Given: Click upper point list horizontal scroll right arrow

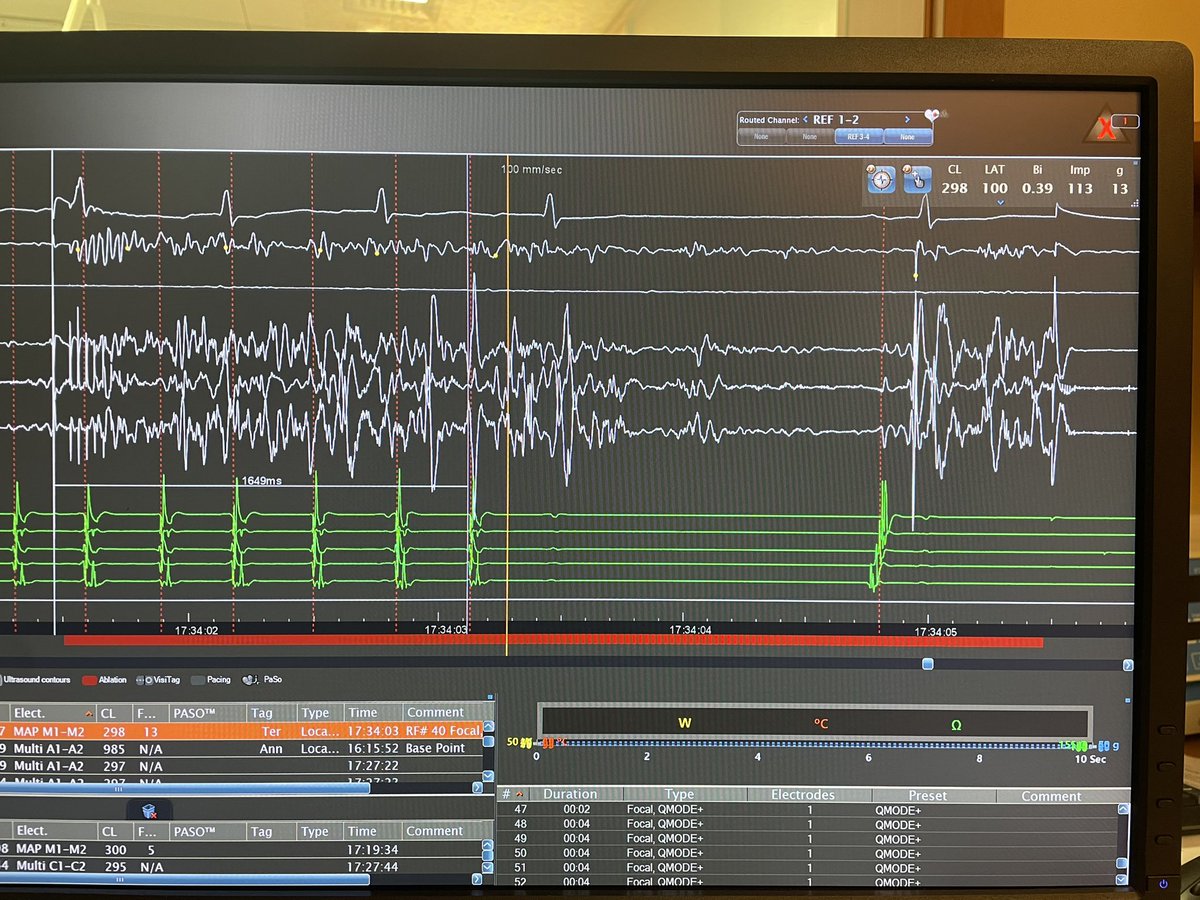Looking at the screenshot, I should pos(477,788).
